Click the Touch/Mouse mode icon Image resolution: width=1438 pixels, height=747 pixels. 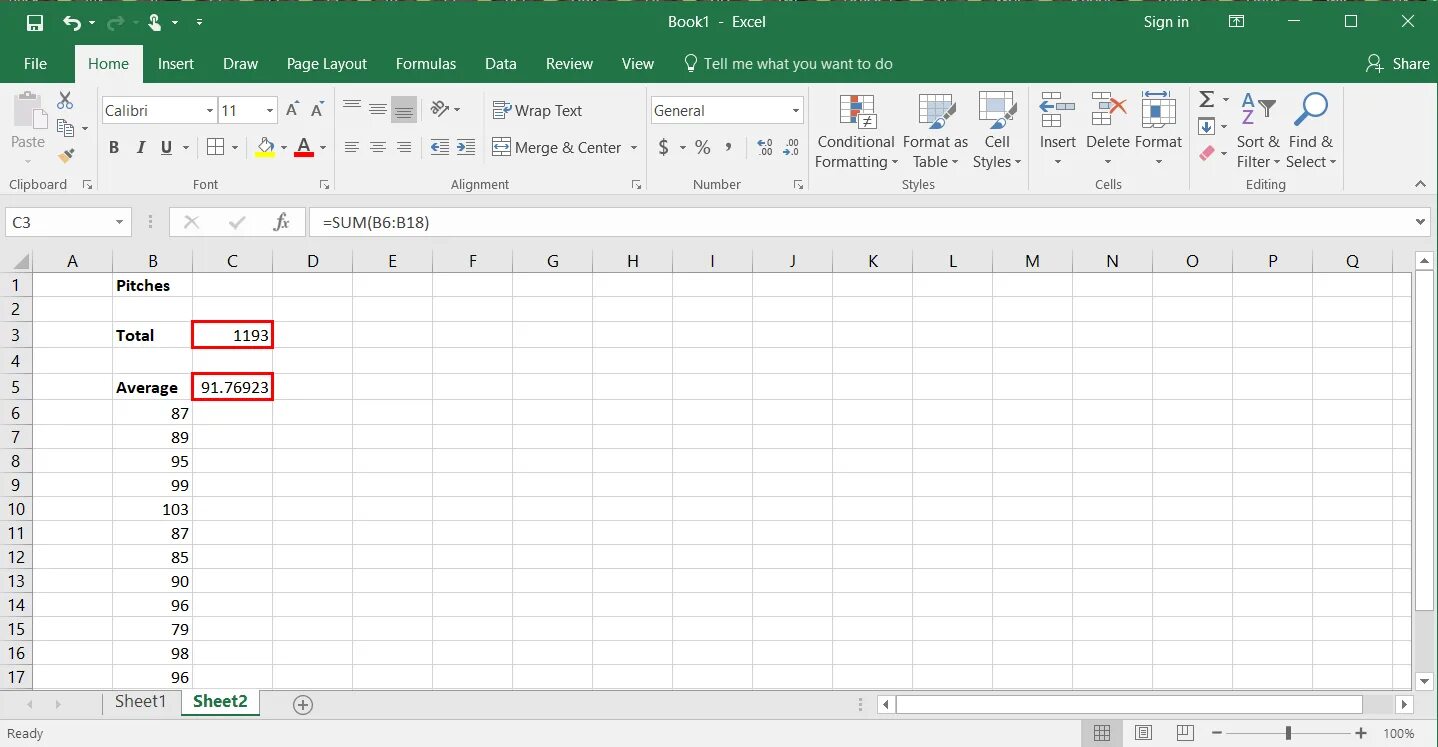pos(155,22)
